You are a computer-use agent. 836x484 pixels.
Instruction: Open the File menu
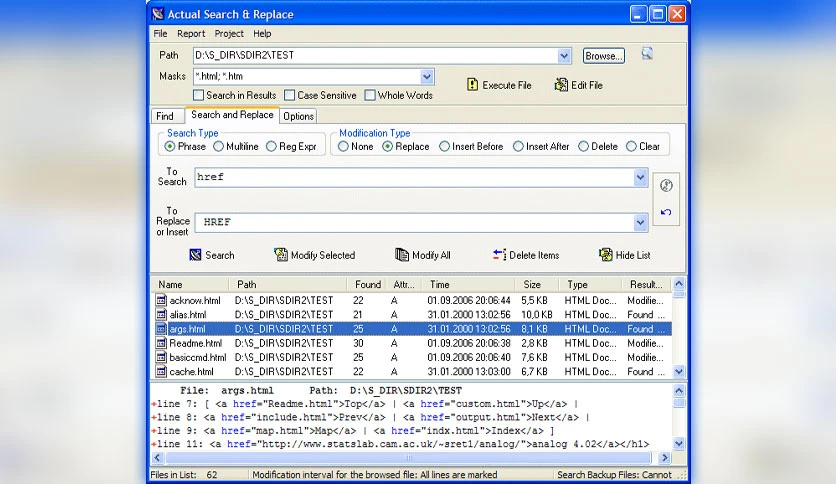coord(160,34)
